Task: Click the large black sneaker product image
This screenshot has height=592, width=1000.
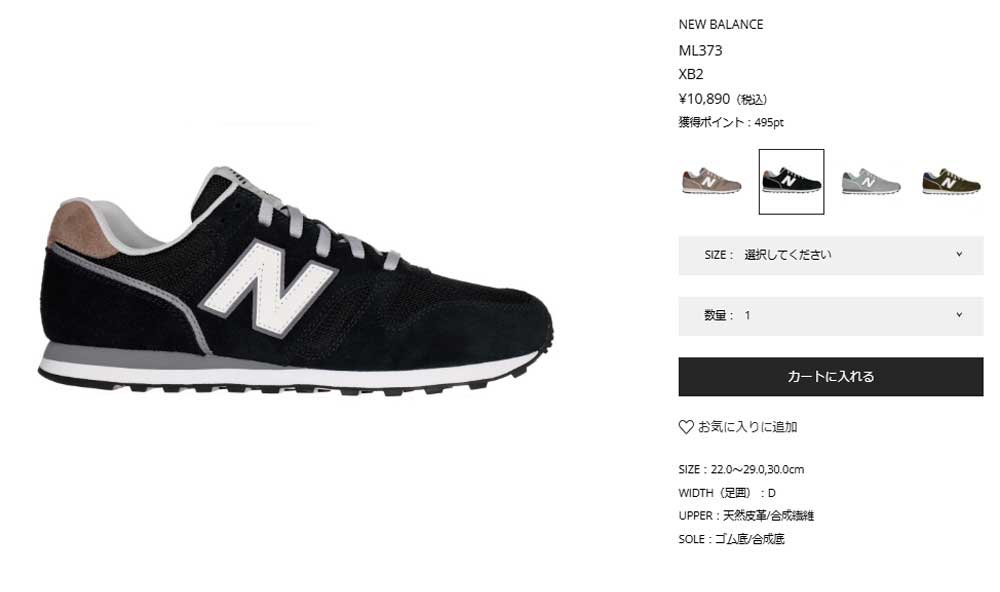Action: pyautogui.click(x=295, y=281)
